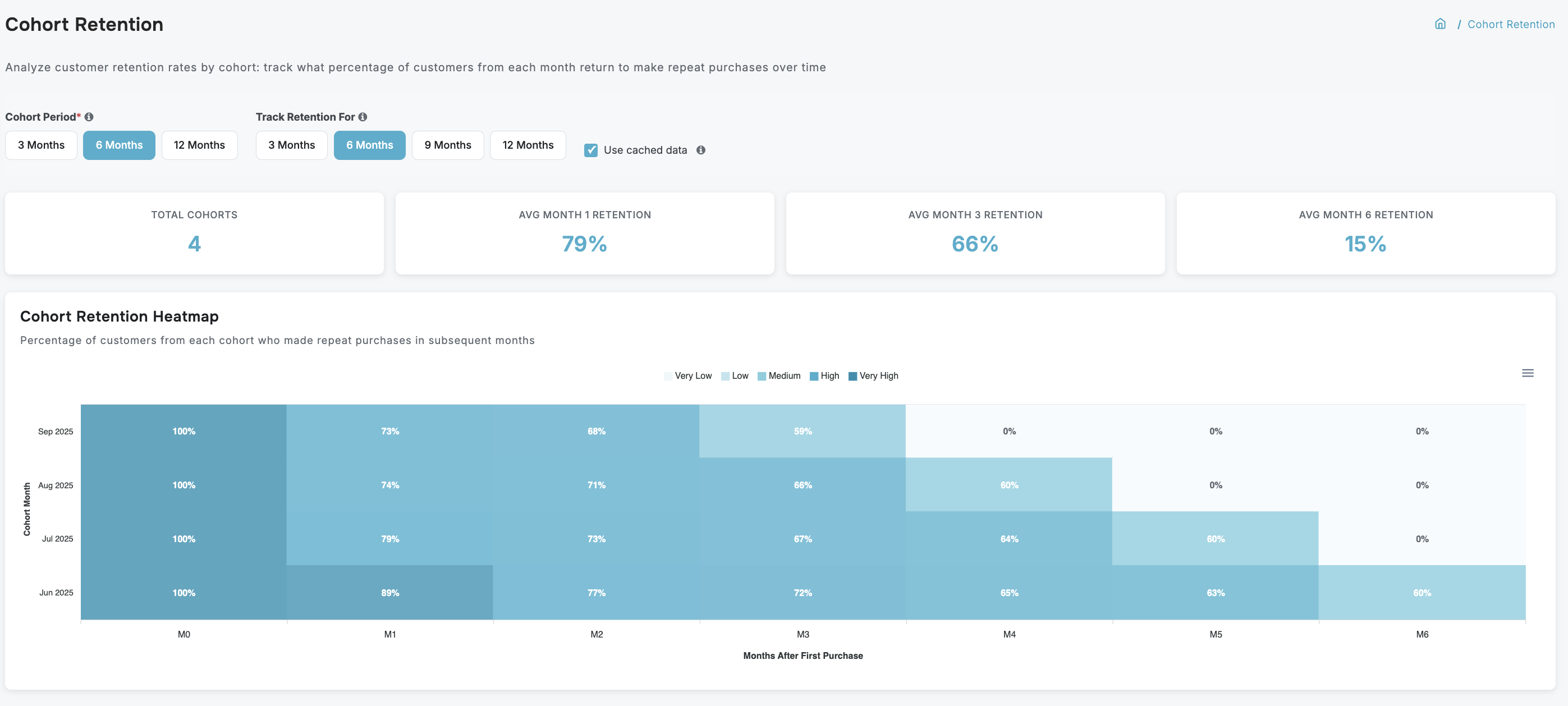Click the Total Cohorts value
Image resolution: width=1568 pixels, height=706 pixels.
point(194,244)
